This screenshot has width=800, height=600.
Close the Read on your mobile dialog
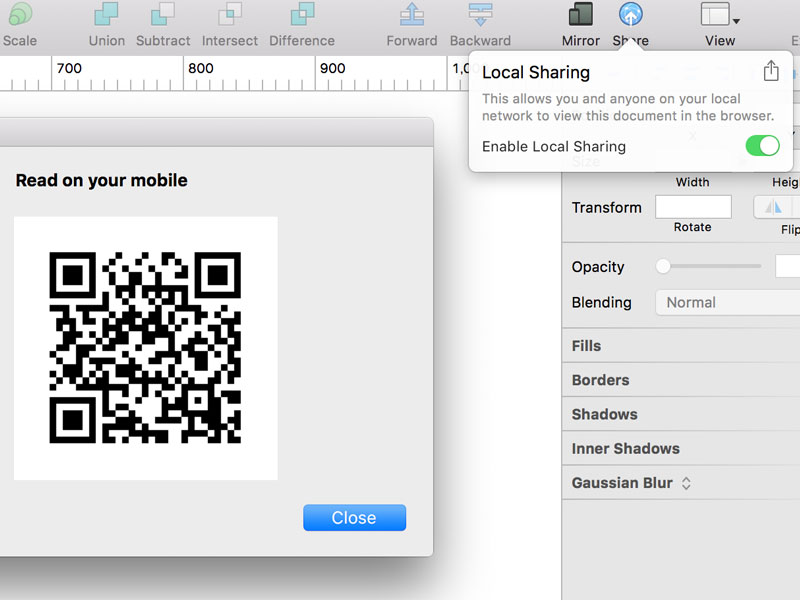[x=355, y=518]
